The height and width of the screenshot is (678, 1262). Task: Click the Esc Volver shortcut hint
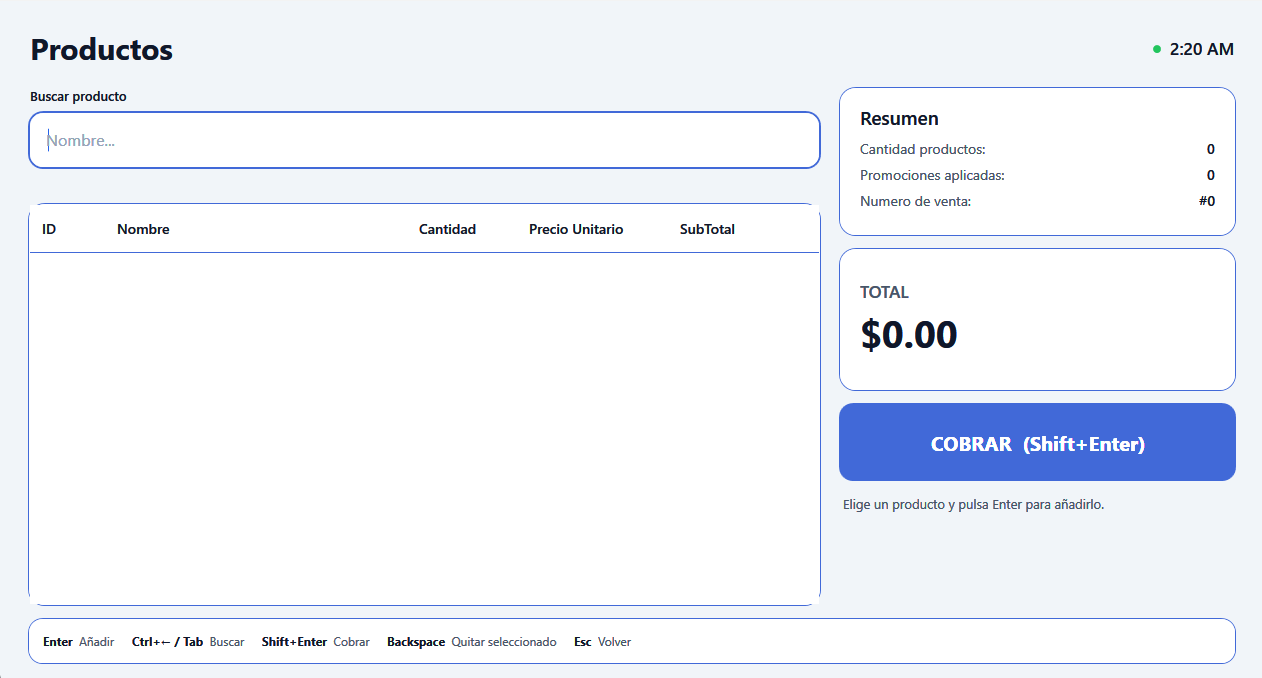point(603,642)
